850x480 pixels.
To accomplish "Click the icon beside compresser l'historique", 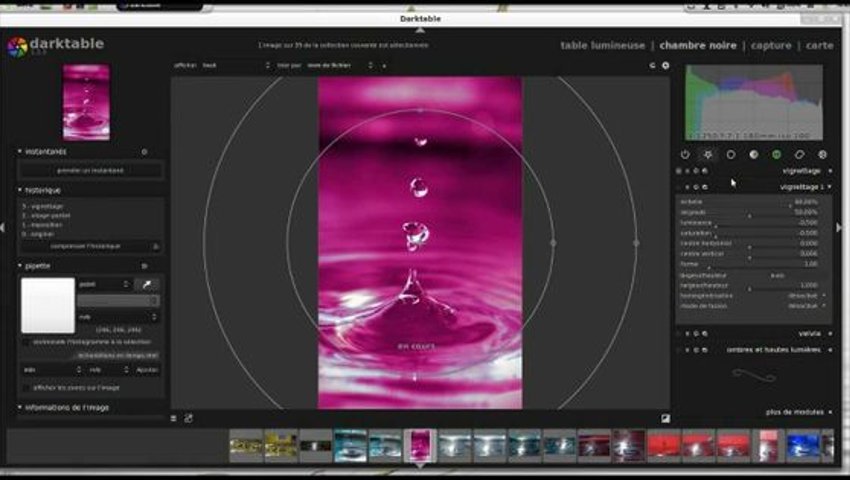I will coord(156,246).
